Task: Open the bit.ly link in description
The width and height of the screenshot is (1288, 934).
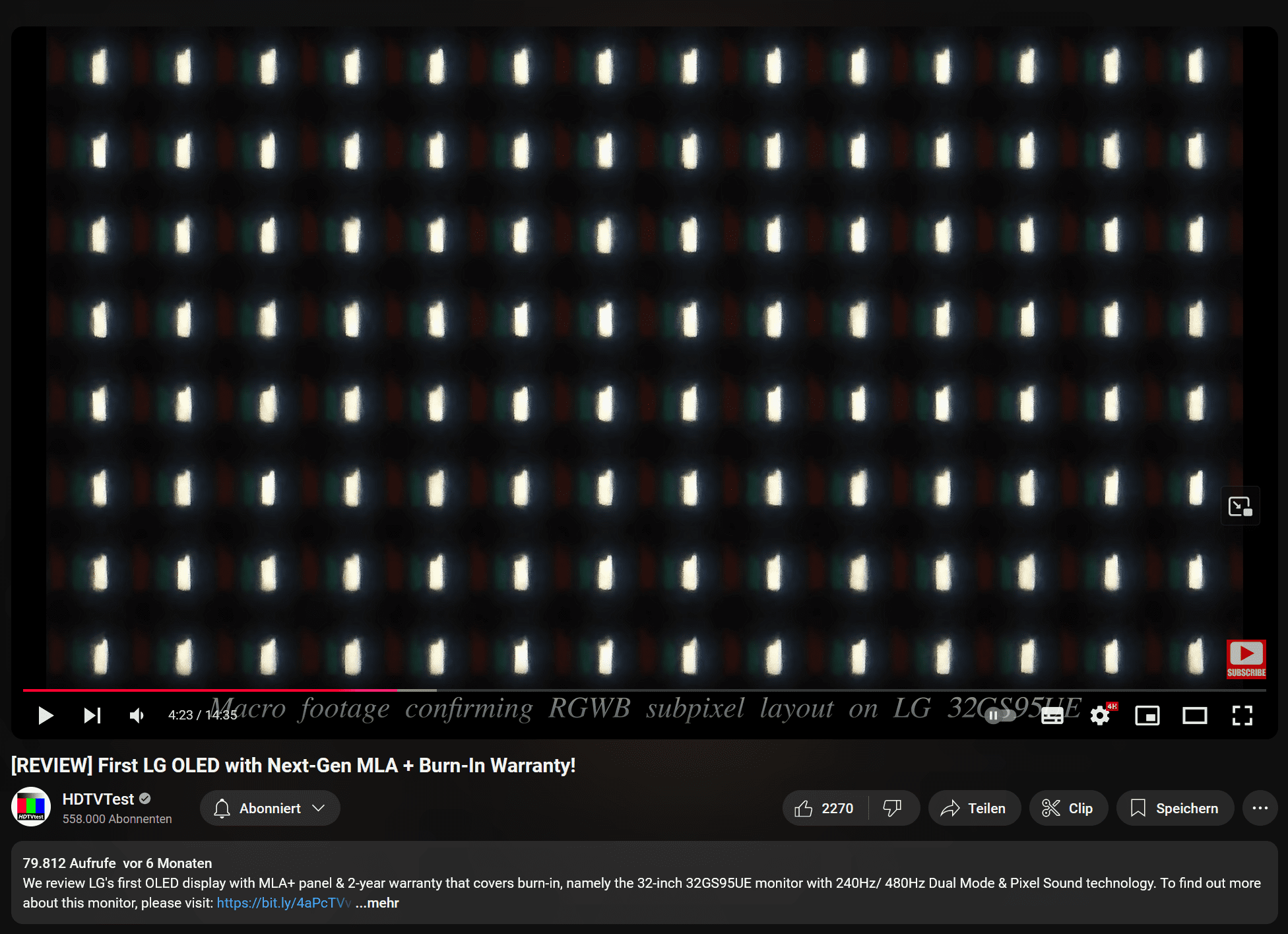Action: 284,903
